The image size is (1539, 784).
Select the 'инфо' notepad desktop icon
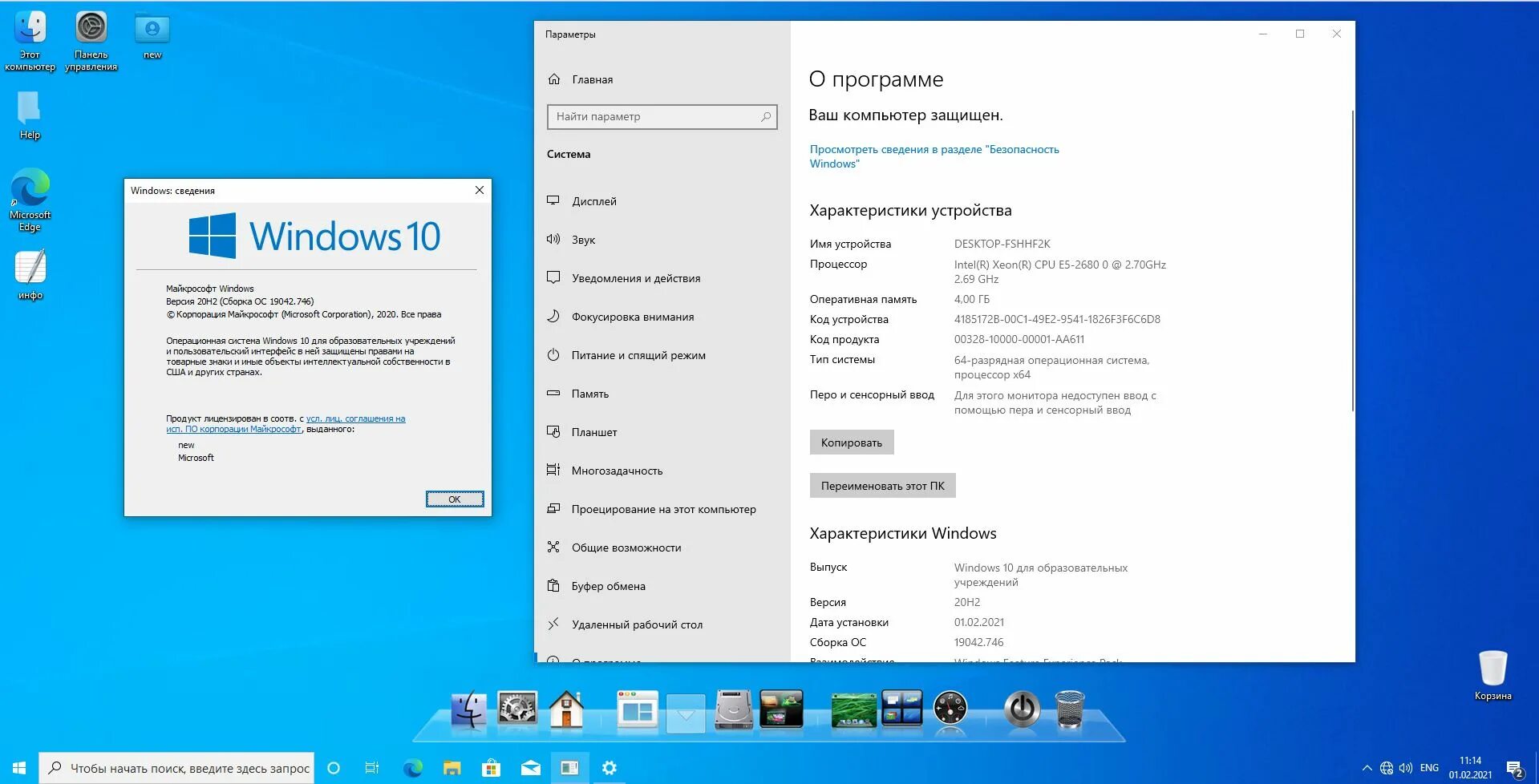tap(30, 275)
